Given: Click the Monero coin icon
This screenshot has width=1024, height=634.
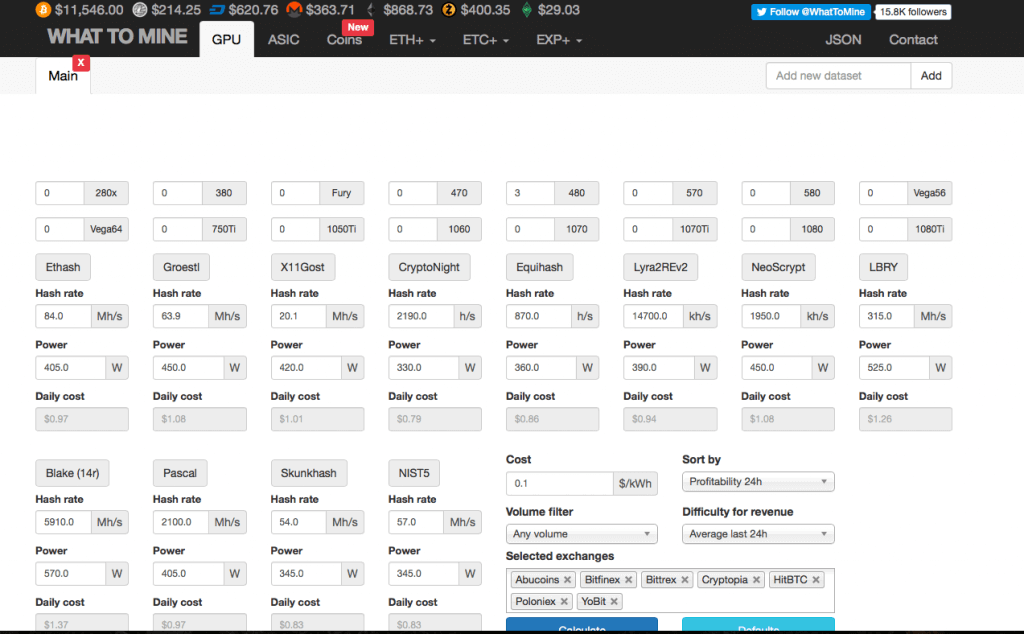Looking at the screenshot, I should (294, 10).
